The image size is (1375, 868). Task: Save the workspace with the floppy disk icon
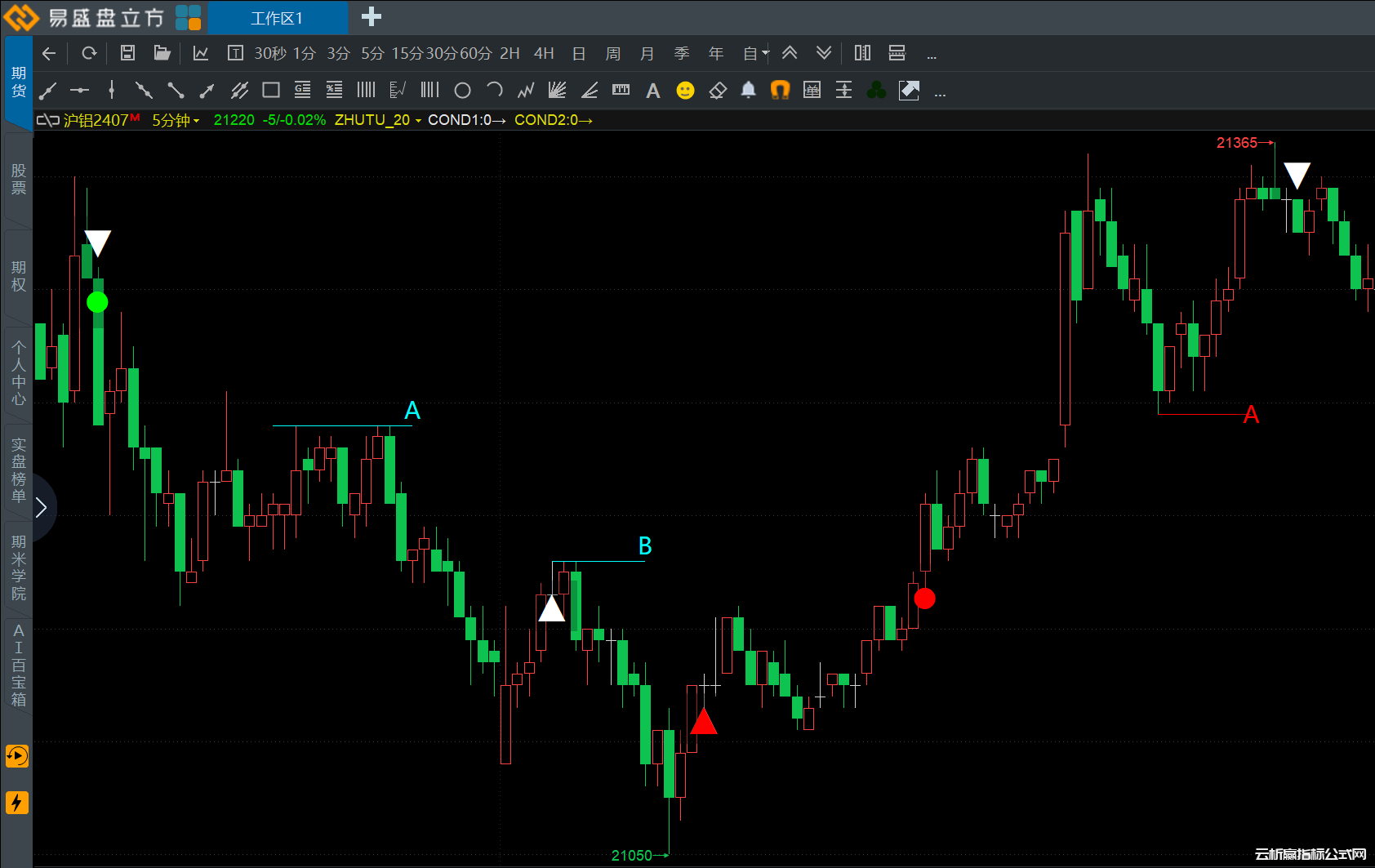pyautogui.click(x=127, y=53)
